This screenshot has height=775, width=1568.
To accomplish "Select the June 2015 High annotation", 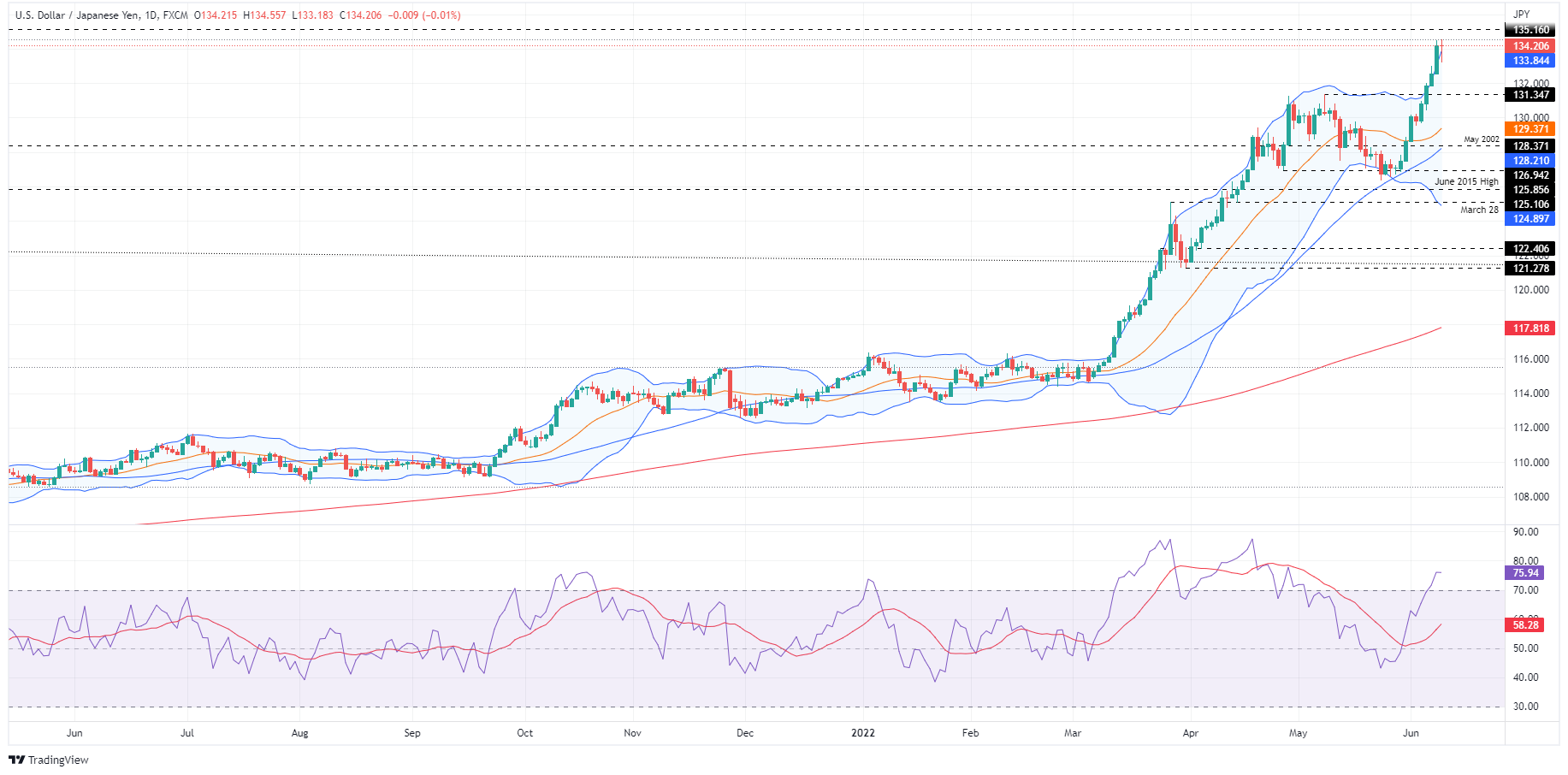I will point(1466,181).
